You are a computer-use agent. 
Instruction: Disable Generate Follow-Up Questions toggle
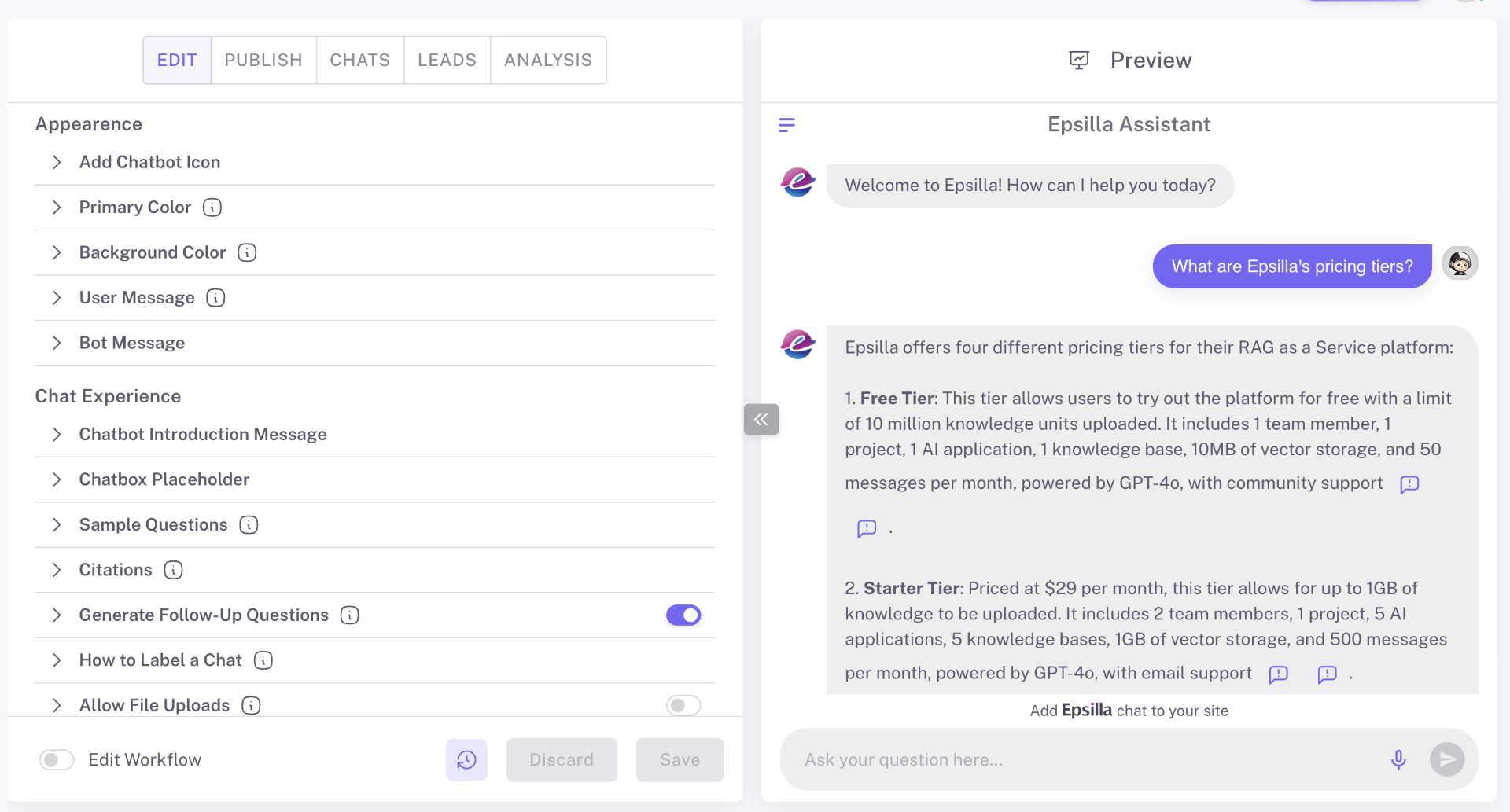pos(683,615)
